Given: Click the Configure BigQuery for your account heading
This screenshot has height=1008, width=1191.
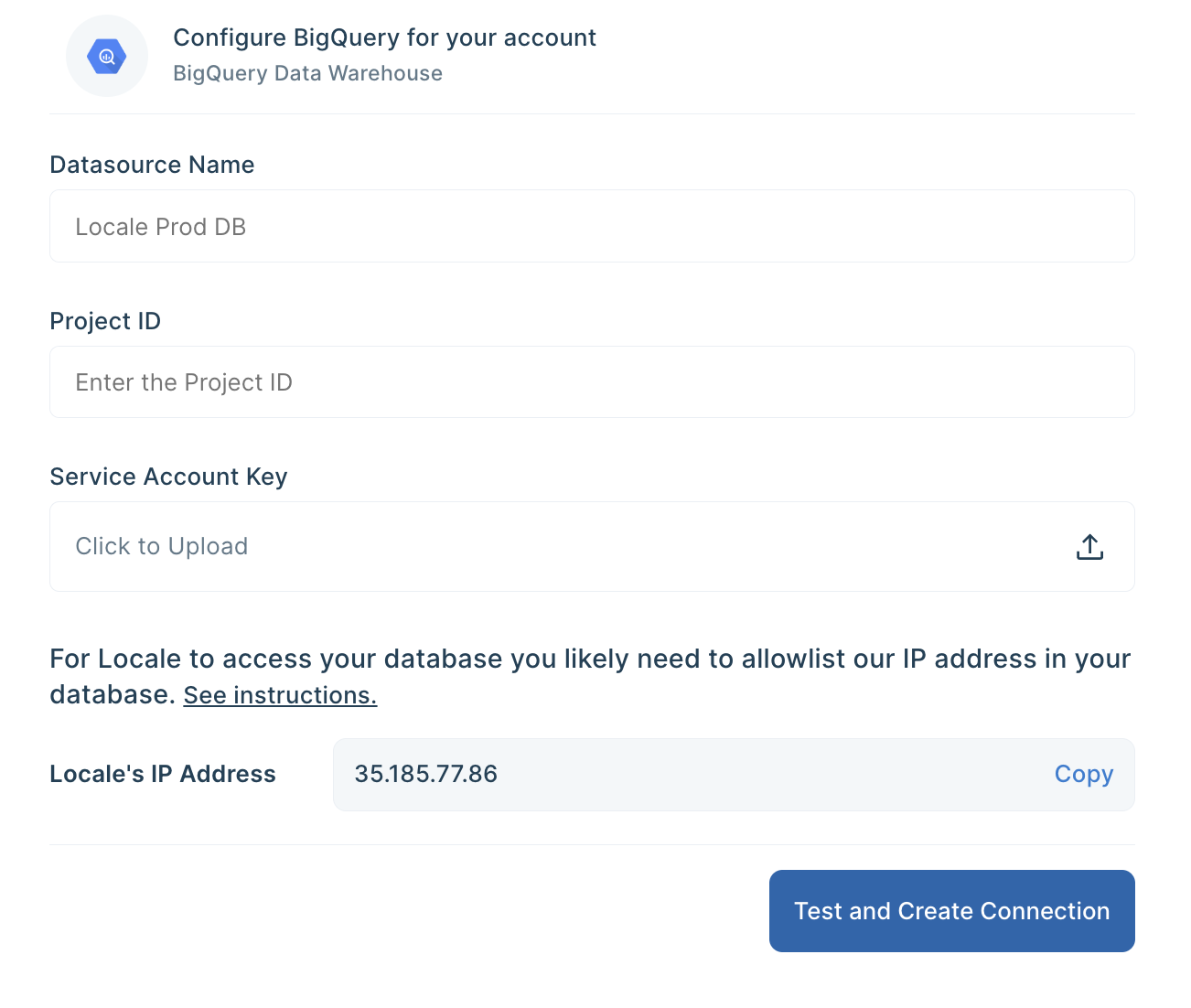Looking at the screenshot, I should 384,38.
